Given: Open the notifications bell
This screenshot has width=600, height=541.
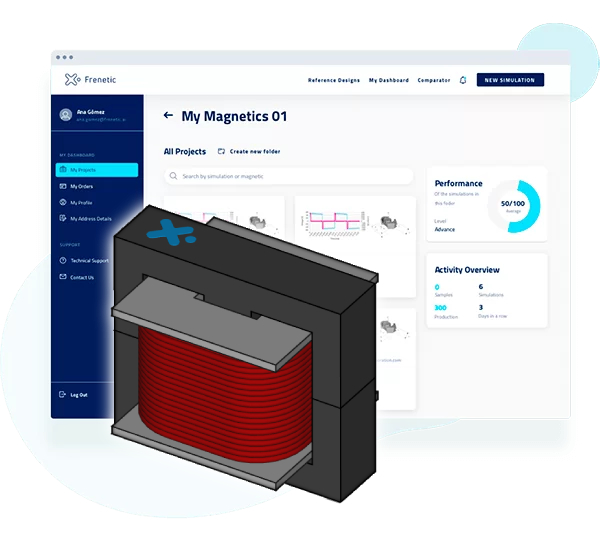Looking at the screenshot, I should click(463, 80).
